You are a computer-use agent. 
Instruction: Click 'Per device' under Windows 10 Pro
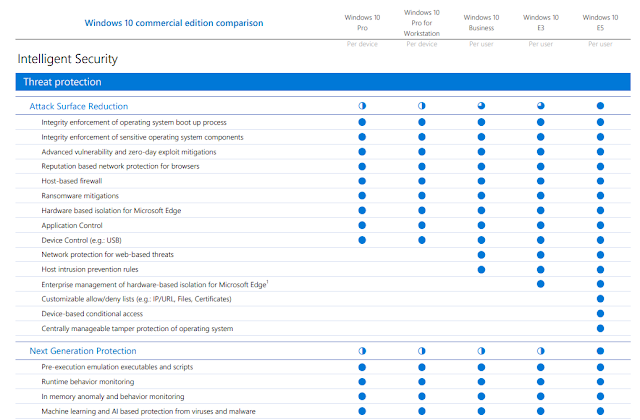coord(362,44)
